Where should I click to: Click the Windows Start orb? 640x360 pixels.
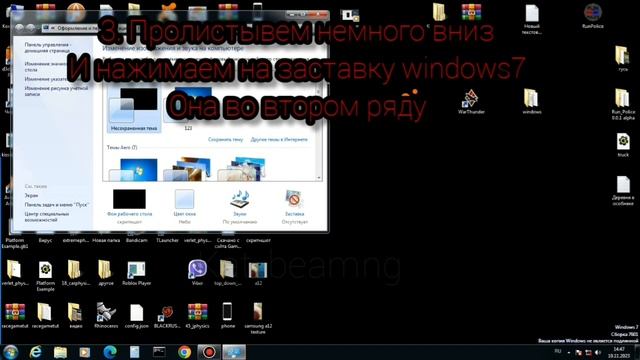point(10,352)
